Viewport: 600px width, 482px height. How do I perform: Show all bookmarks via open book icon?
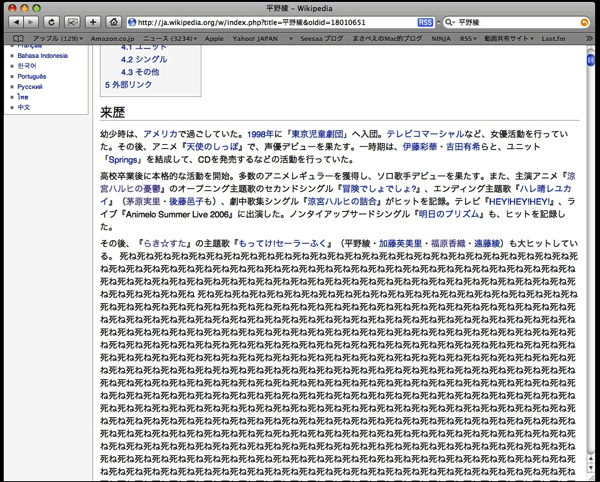pos(18,39)
